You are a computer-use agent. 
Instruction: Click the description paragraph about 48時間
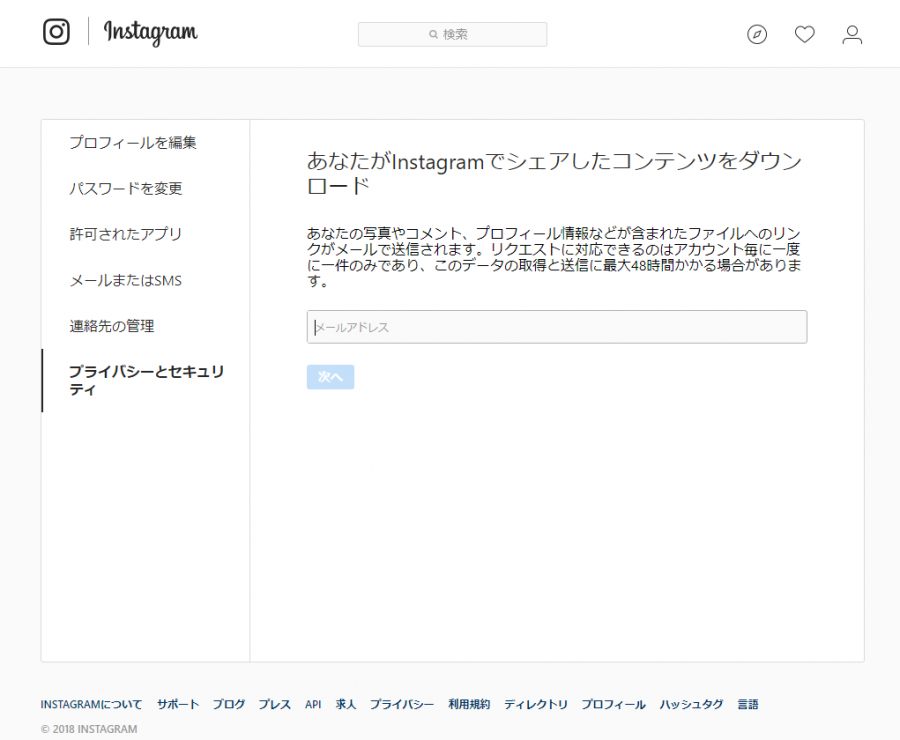click(554, 257)
